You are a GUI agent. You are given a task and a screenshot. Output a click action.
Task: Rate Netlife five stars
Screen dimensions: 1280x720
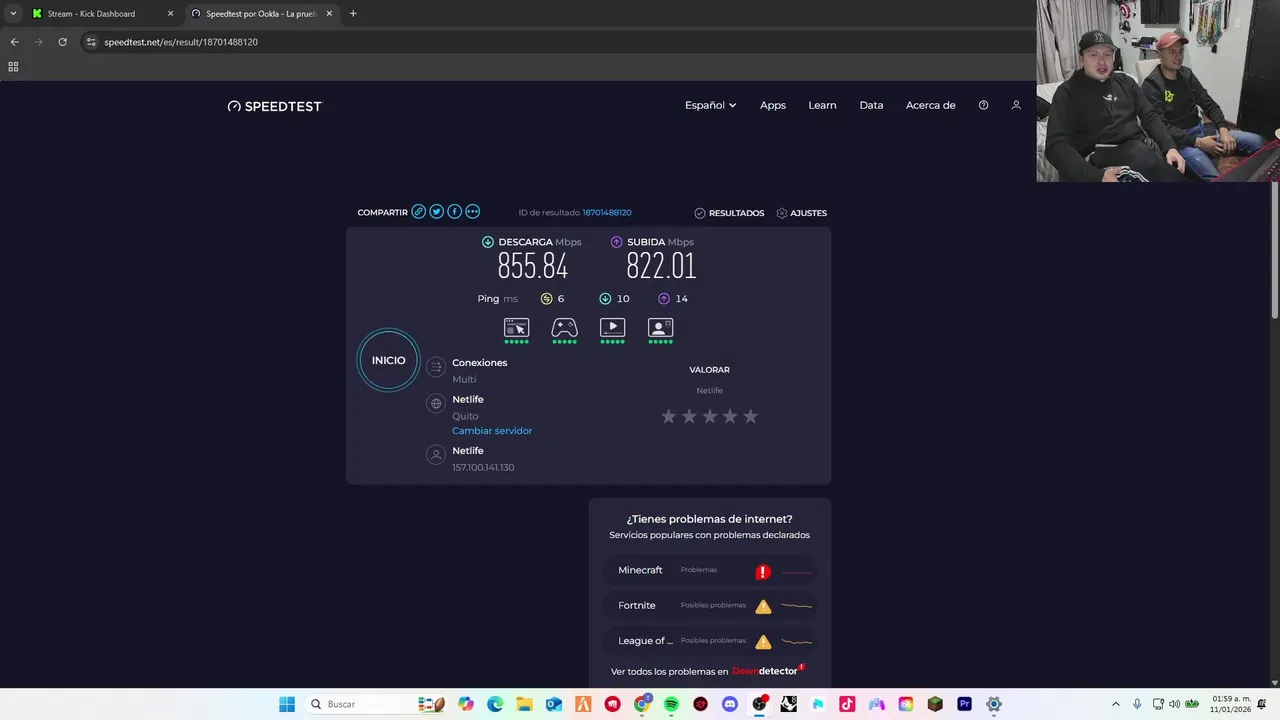(751, 416)
